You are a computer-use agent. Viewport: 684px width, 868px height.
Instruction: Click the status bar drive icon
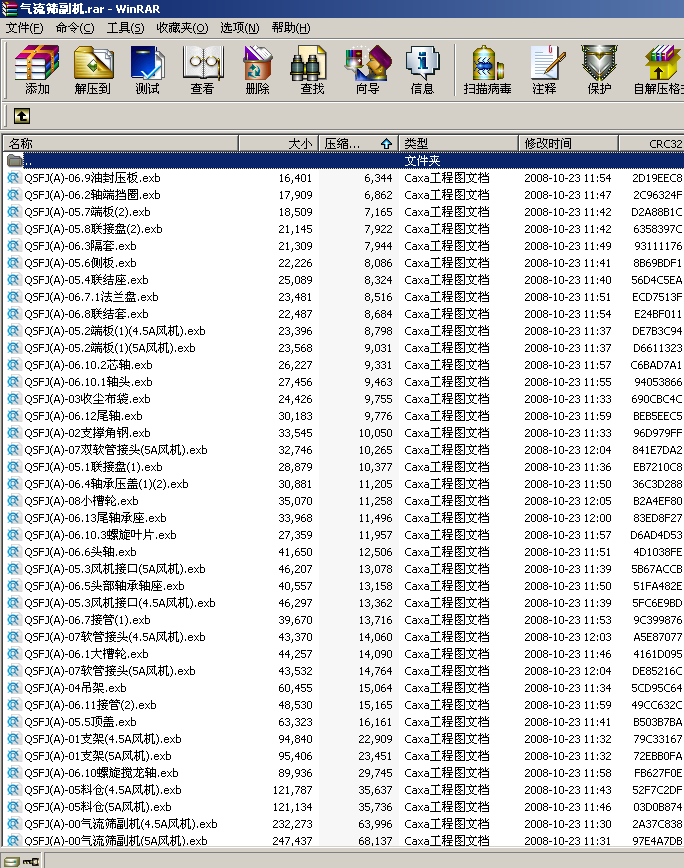(x=12, y=861)
